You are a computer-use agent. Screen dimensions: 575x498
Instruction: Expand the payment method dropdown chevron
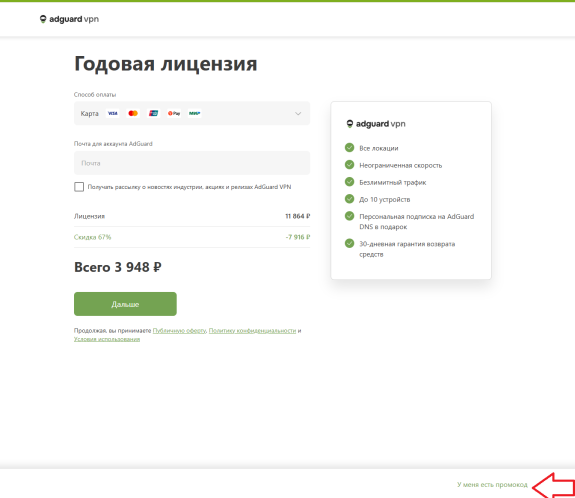coord(298,113)
